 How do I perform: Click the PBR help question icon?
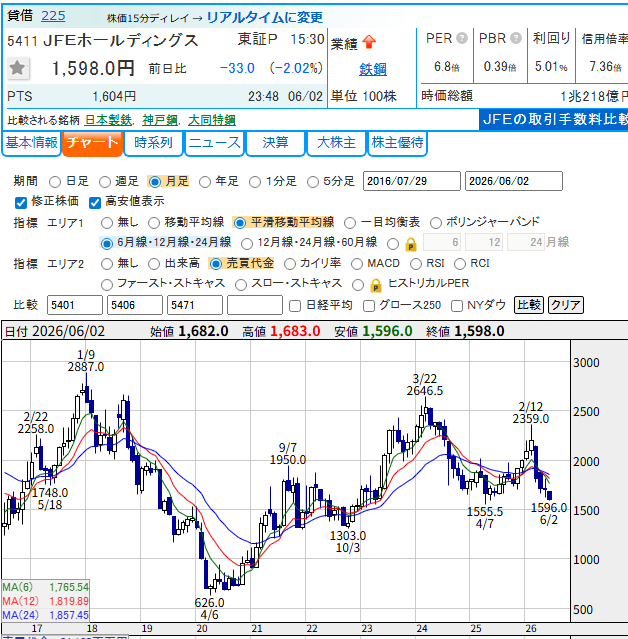tap(516, 38)
